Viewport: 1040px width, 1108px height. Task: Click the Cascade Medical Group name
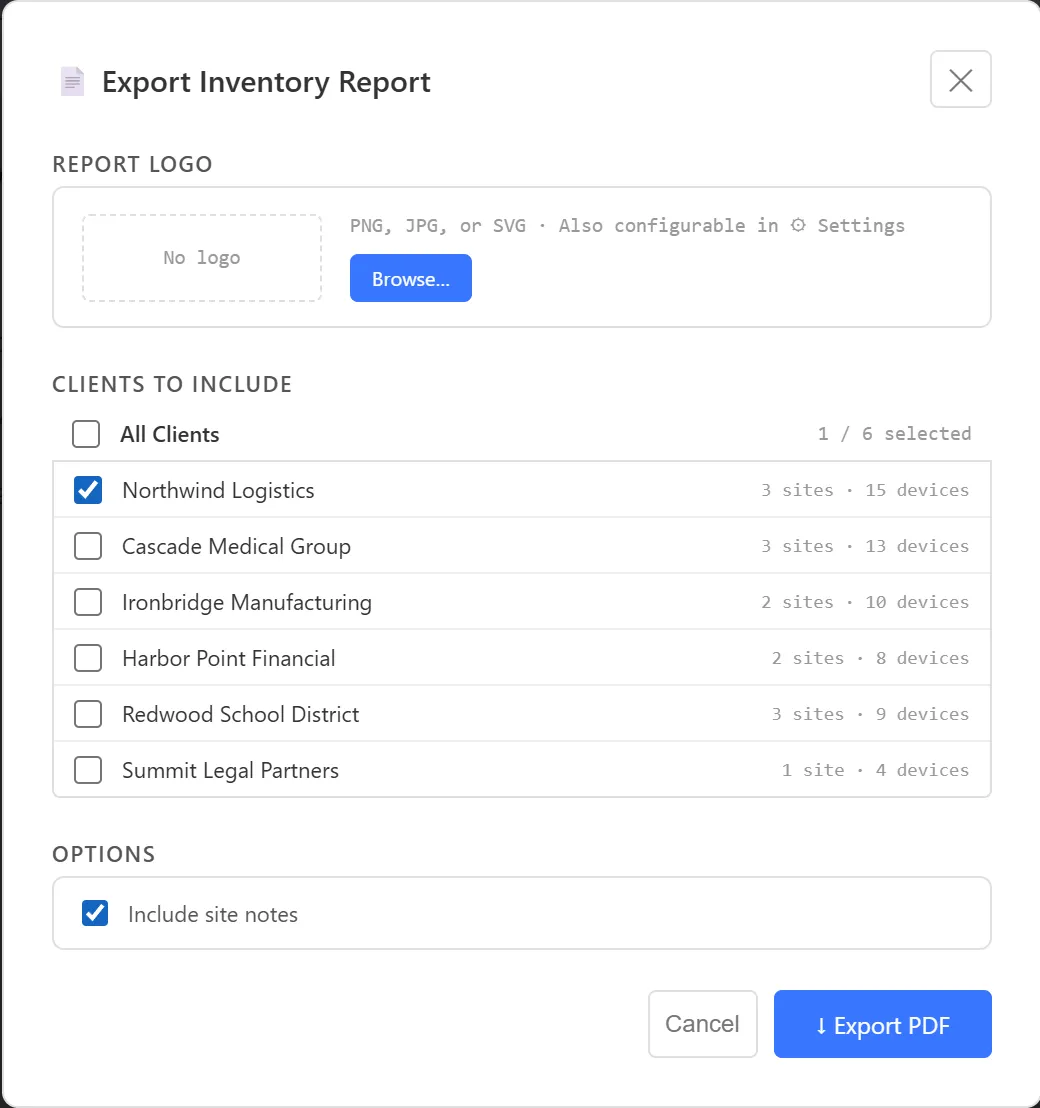tap(237, 546)
